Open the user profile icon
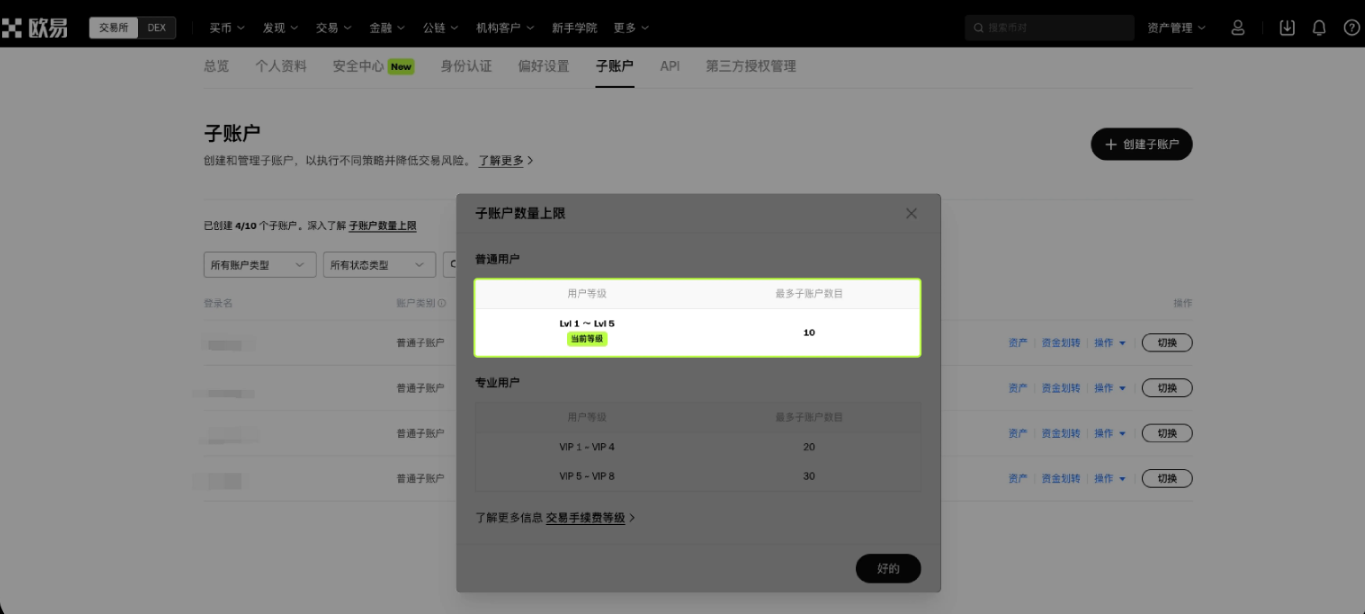The image size is (1365, 614). click(x=1238, y=27)
